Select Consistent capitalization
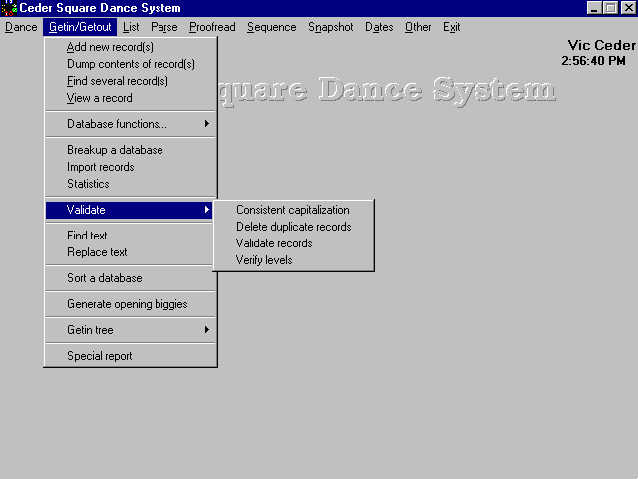638x479 pixels. [293, 210]
